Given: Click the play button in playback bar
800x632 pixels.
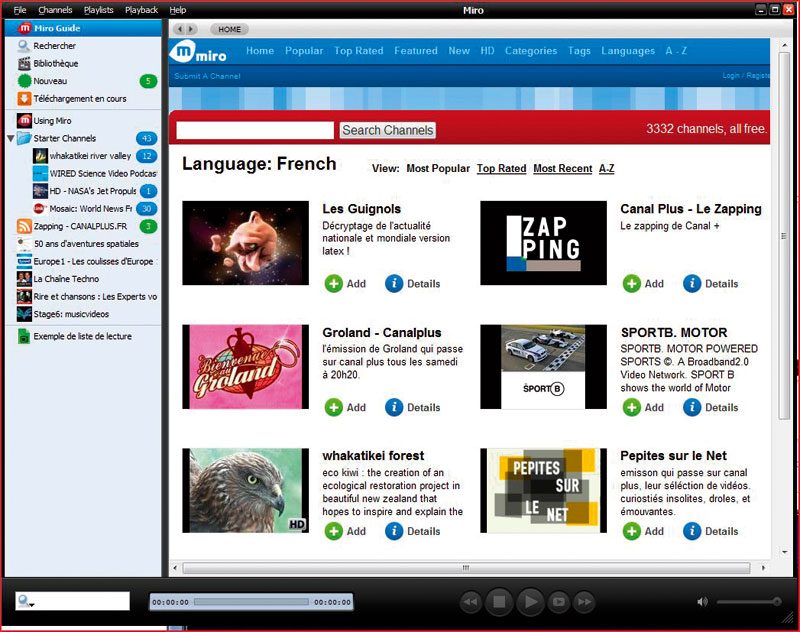Looking at the screenshot, I should pos(530,602).
